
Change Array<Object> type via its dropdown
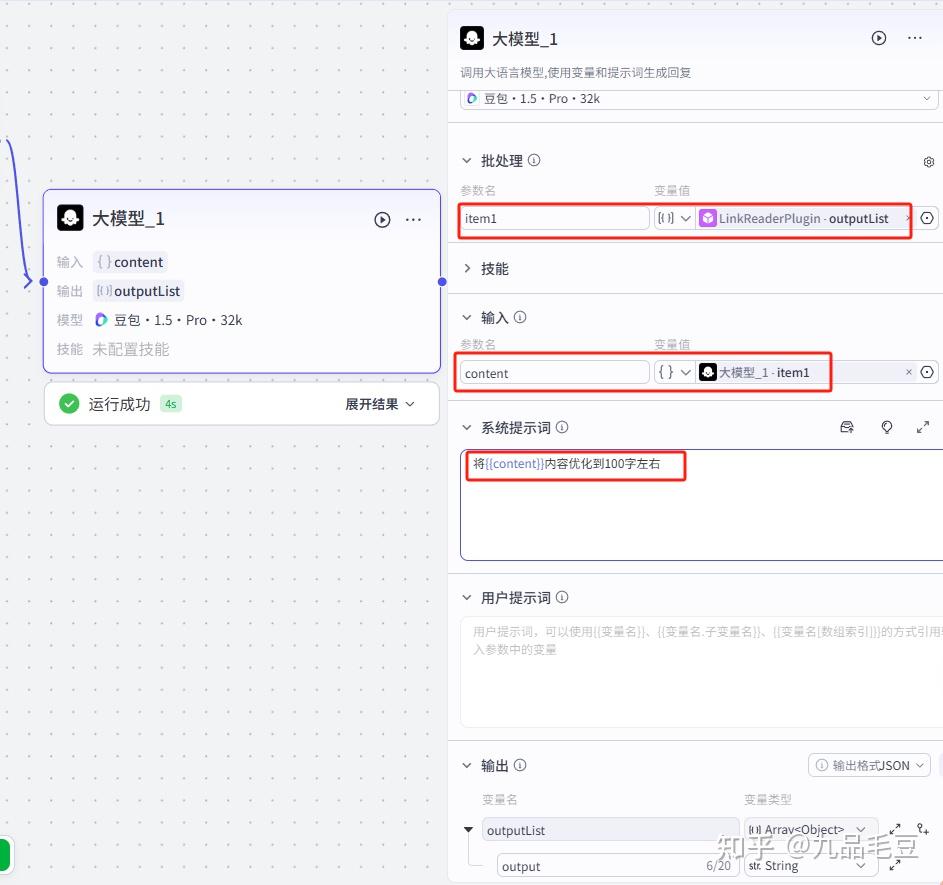point(810,830)
